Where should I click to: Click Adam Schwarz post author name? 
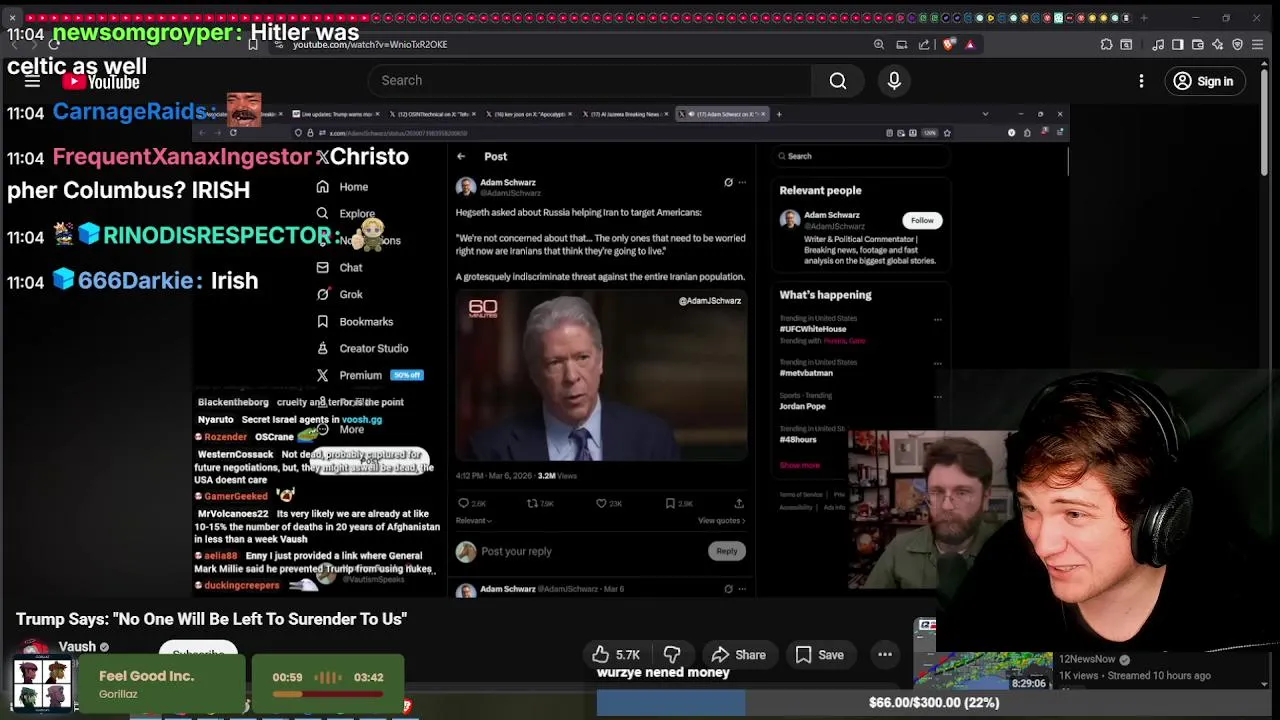click(508, 183)
